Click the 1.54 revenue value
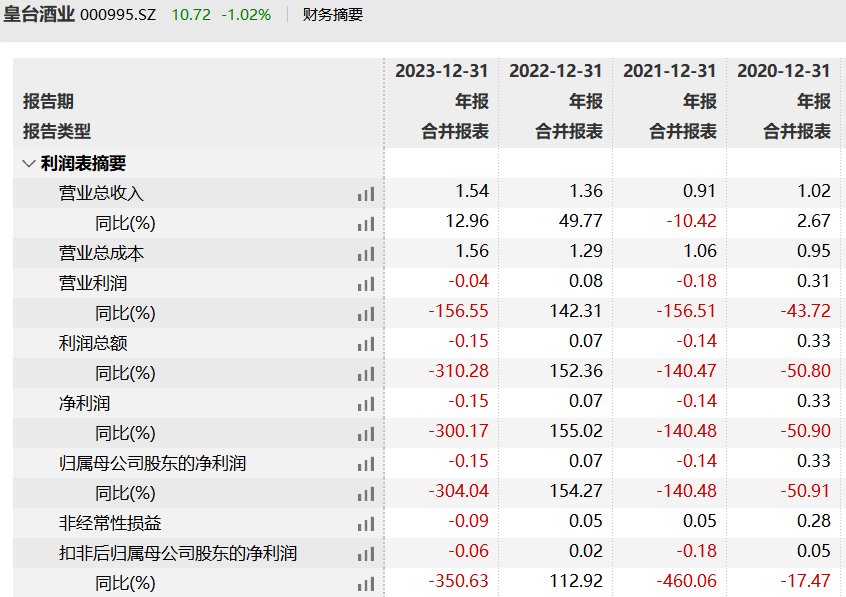Image resolution: width=846 pixels, height=597 pixels. click(472, 191)
